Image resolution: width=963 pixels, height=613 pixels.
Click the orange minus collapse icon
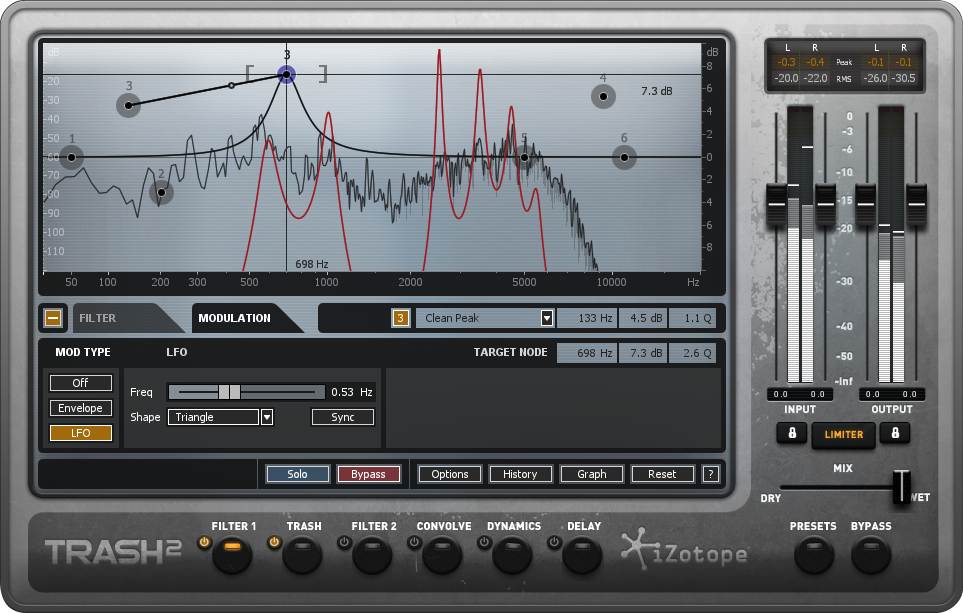(53, 318)
